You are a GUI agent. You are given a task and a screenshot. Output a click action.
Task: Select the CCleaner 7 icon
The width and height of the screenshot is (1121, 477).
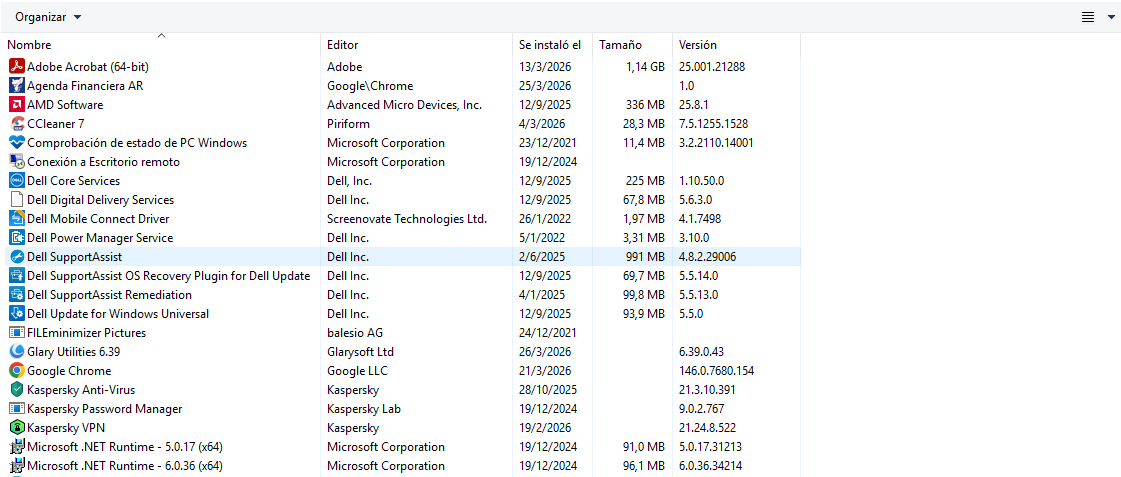pyautogui.click(x=16, y=124)
